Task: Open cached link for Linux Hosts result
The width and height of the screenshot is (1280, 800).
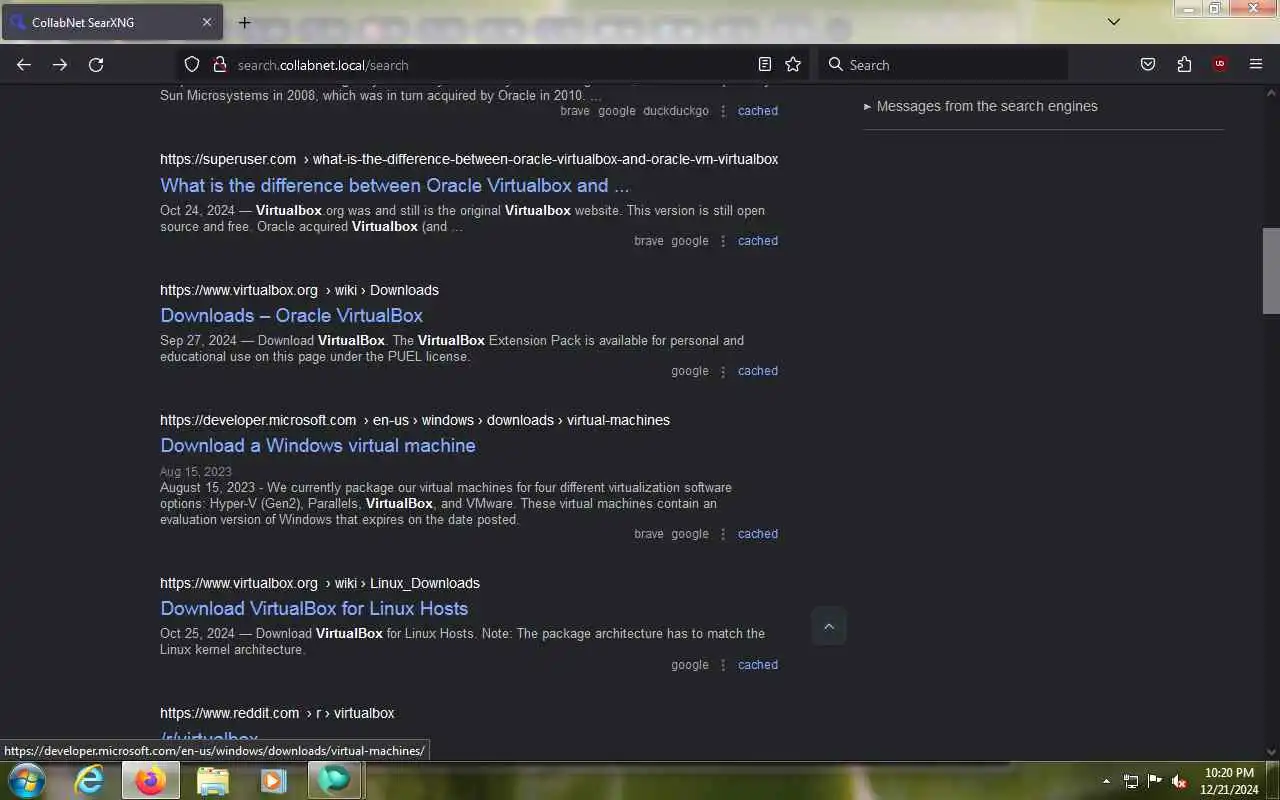Action: pos(758,665)
